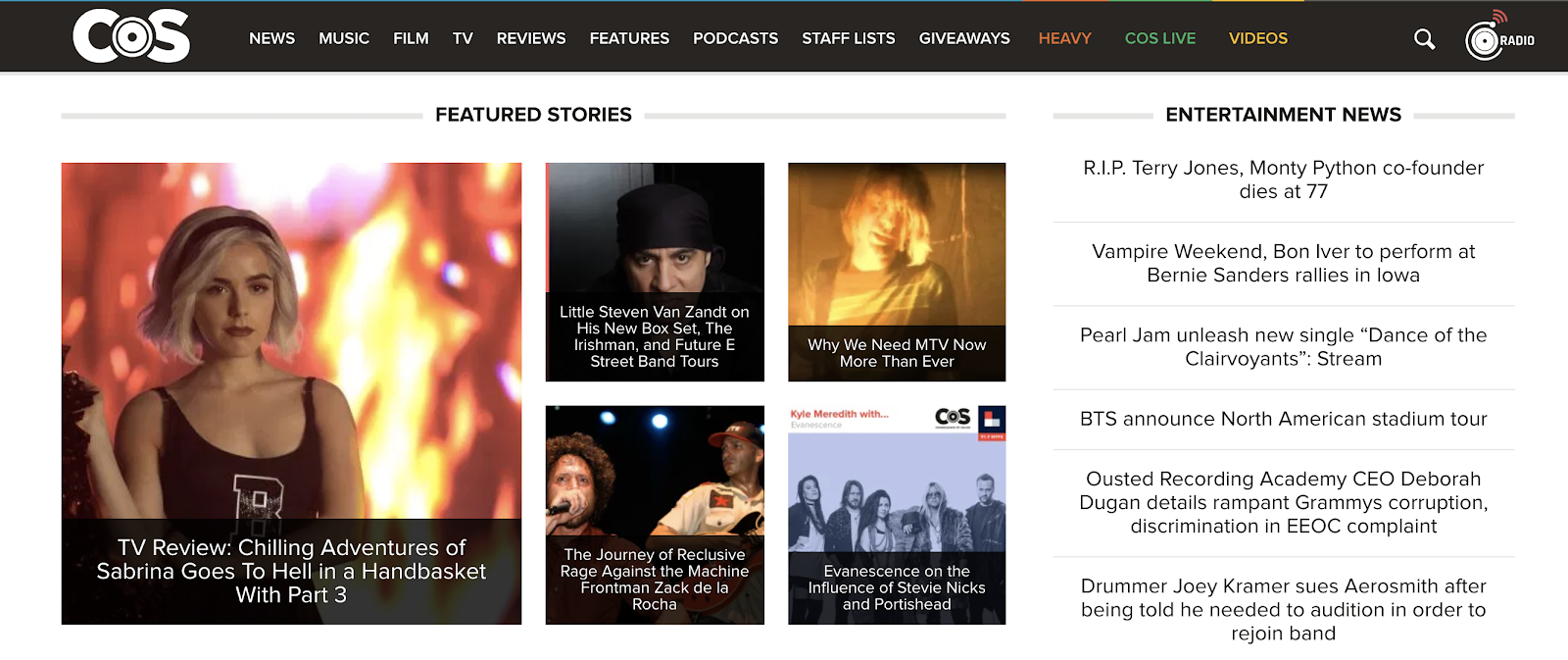Open the FEATURES section
The width and height of the screenshot is (1568, 660).
pyautogui.click(x=629, y=38)
